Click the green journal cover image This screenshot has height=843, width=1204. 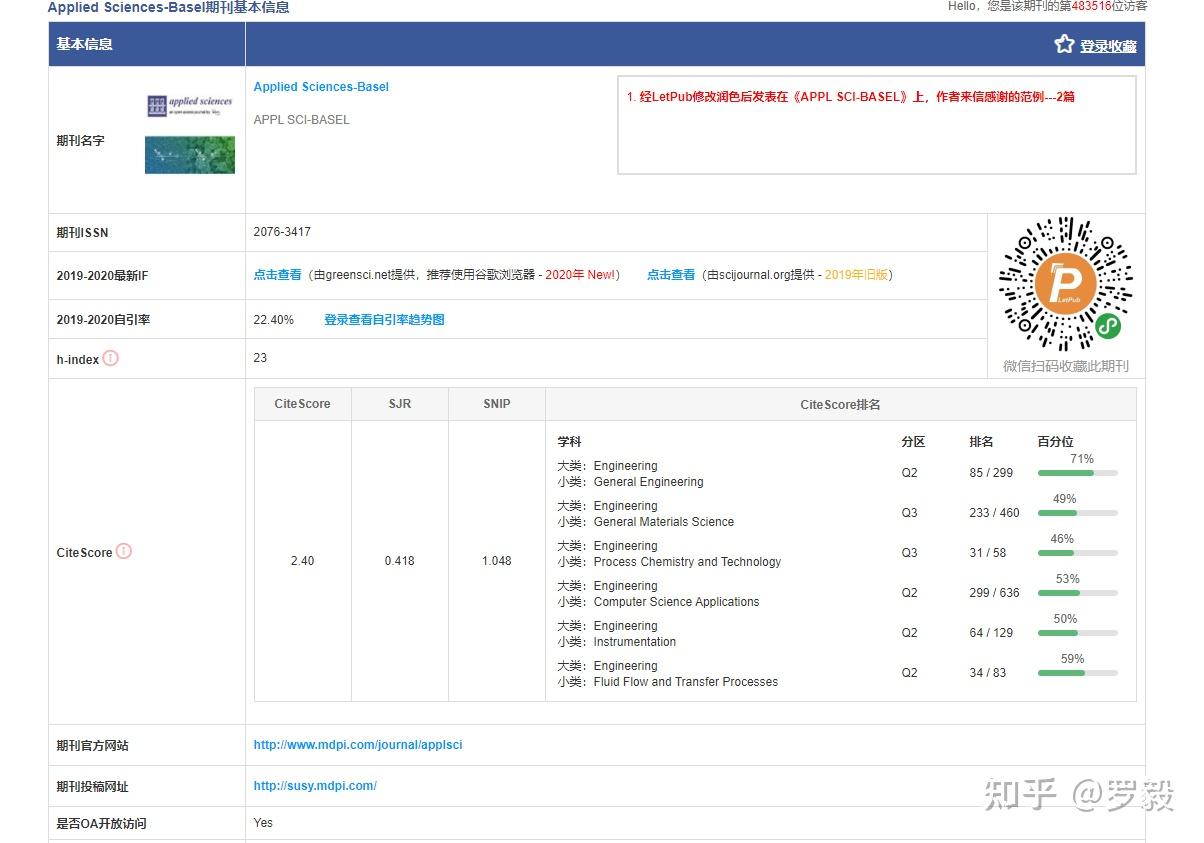point(190,155)
